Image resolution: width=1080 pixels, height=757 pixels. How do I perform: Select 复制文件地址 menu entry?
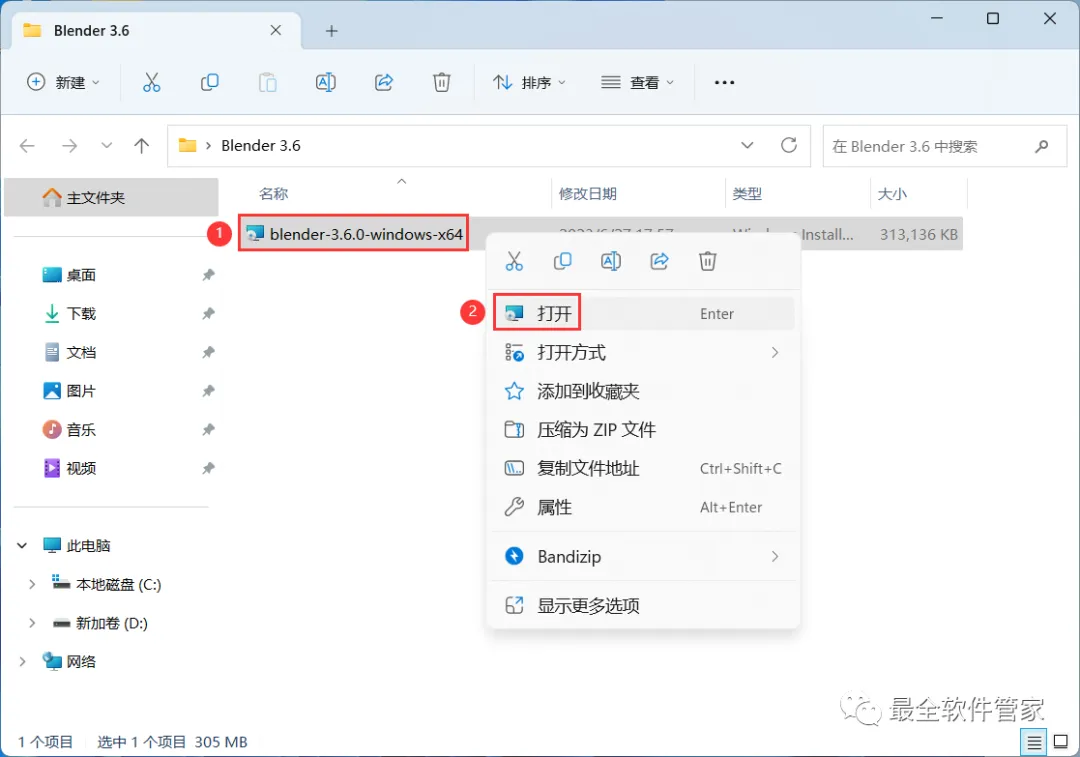pos(644,468)
